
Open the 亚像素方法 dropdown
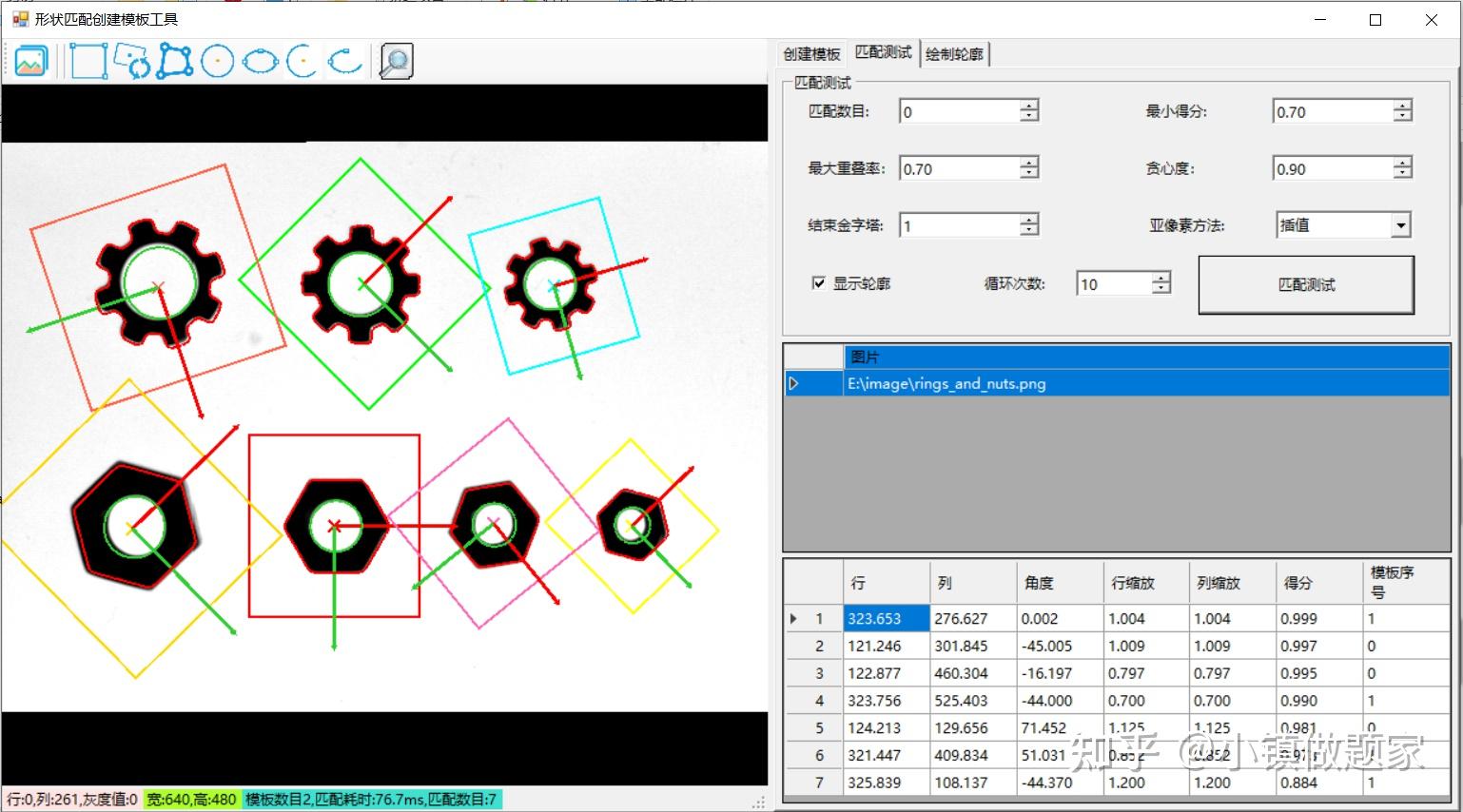pyautogui.click(x=1401, y=224)
